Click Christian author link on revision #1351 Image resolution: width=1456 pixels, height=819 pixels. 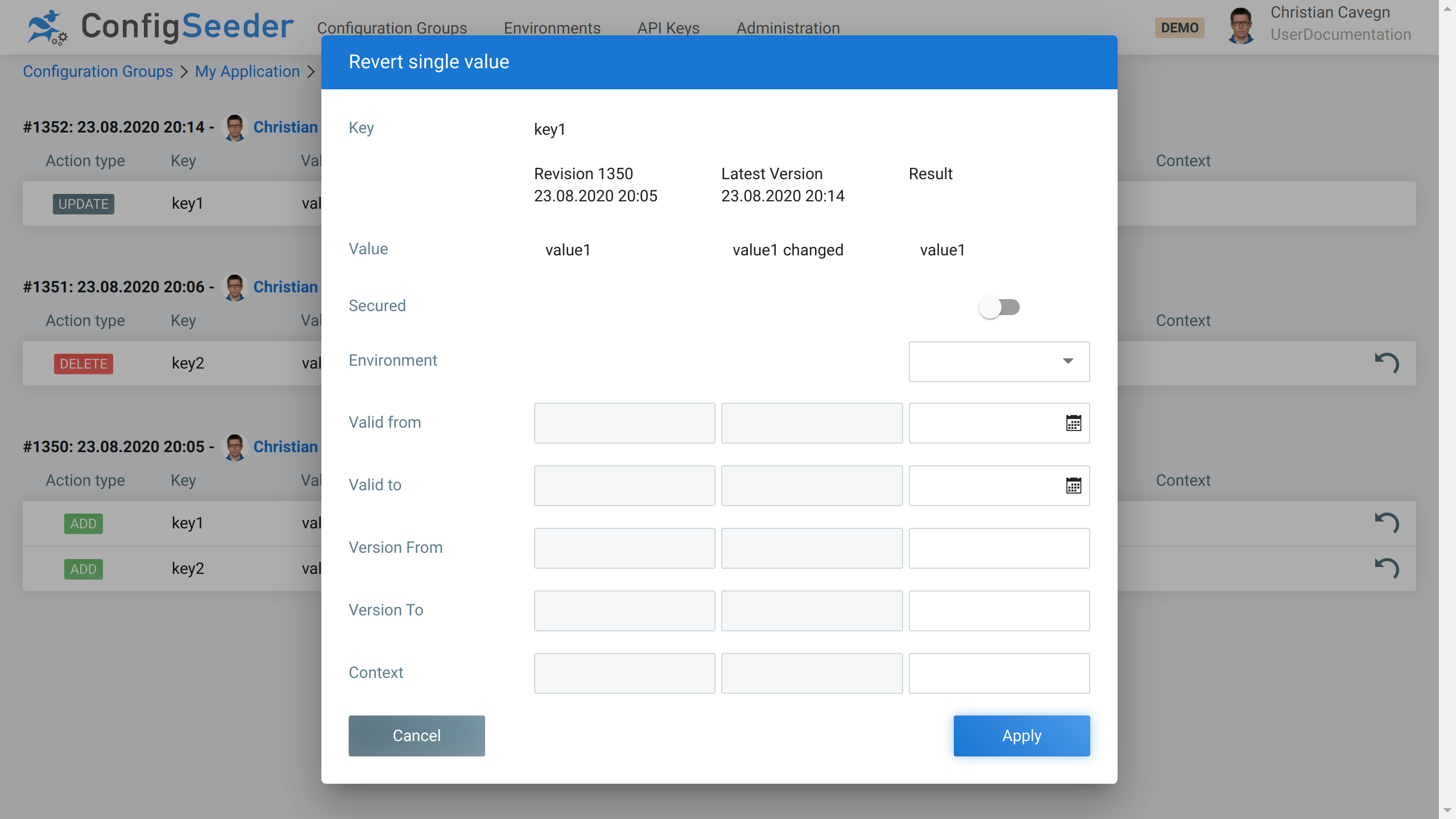285,287
